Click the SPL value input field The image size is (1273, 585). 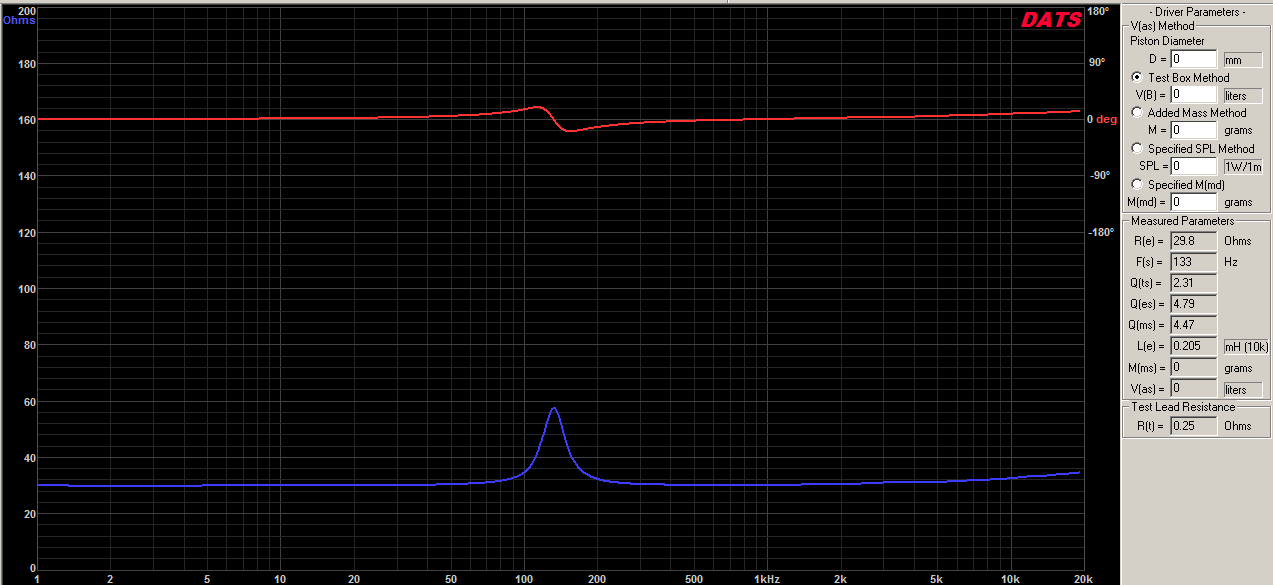1194,166
